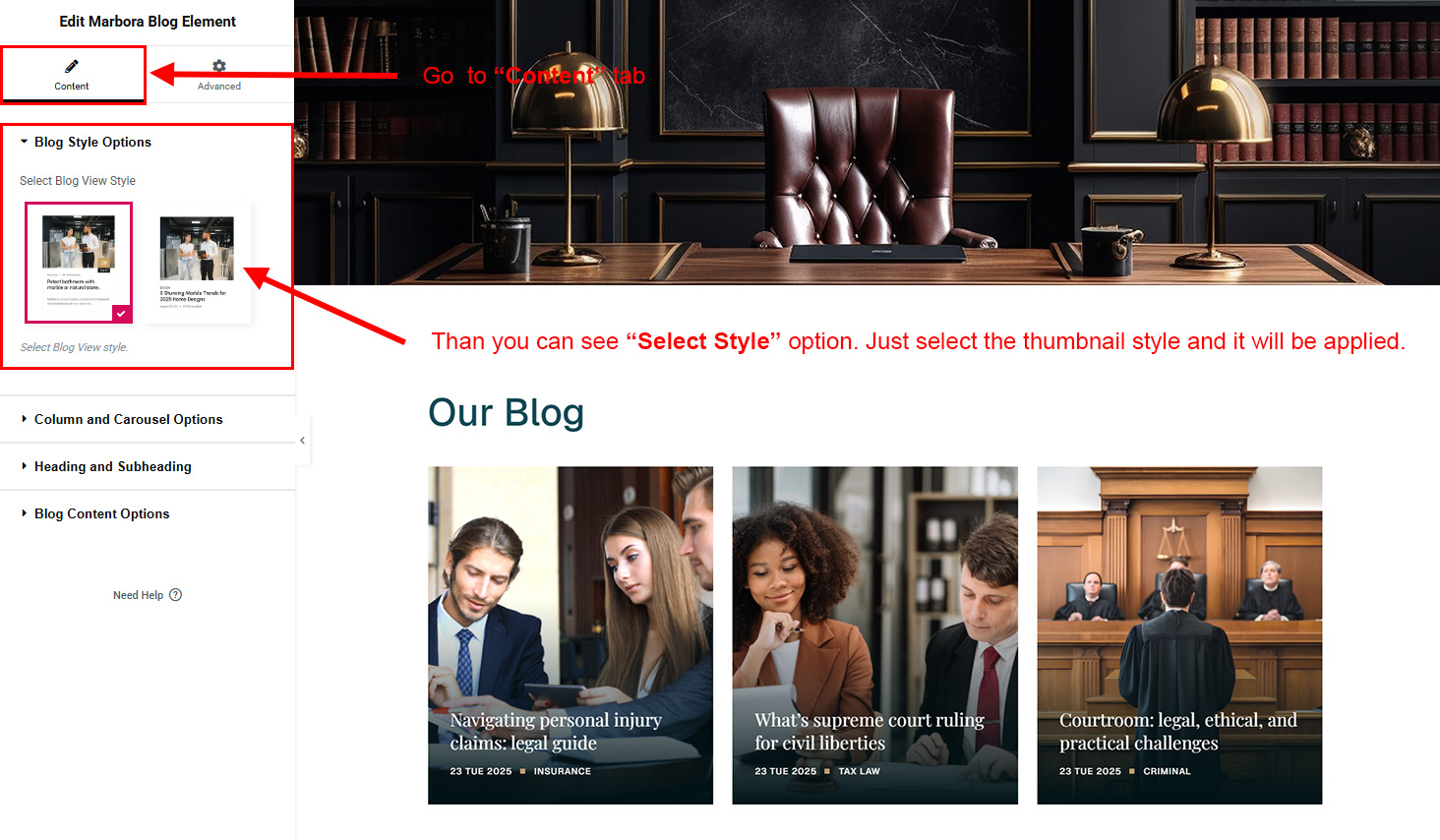This screenshot has width=1440, height=840.
Task: Click the INSURANCE category tag
Action: click(563, 771)
